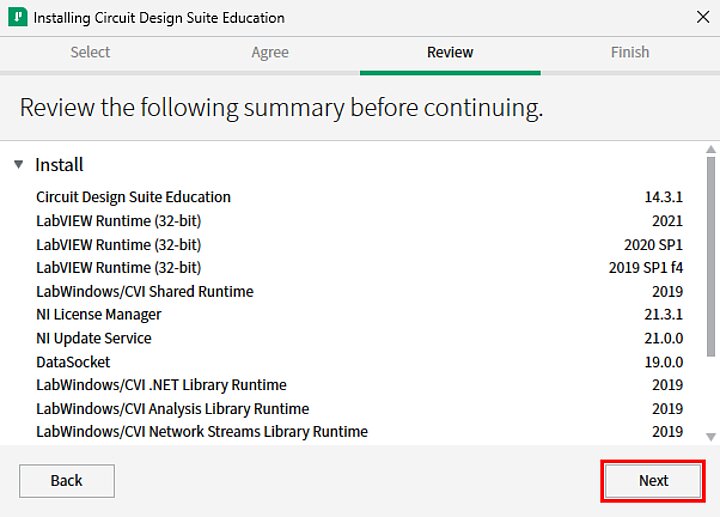Select LabVIEW Runtime 2020 SP1 row
This screenshot has height=517, width=720.
pos(359,245)
